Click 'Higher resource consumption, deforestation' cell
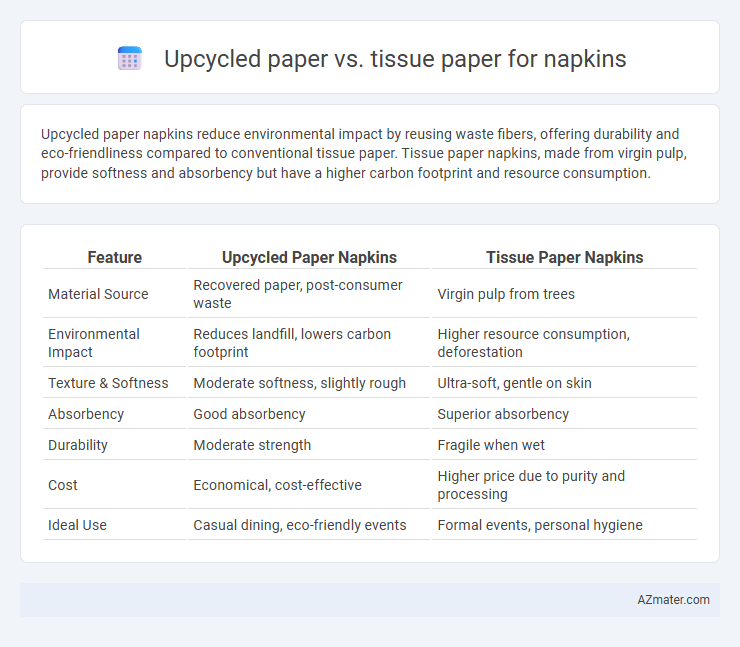Viewport: 740px width, 647px height. click(564, 343)
